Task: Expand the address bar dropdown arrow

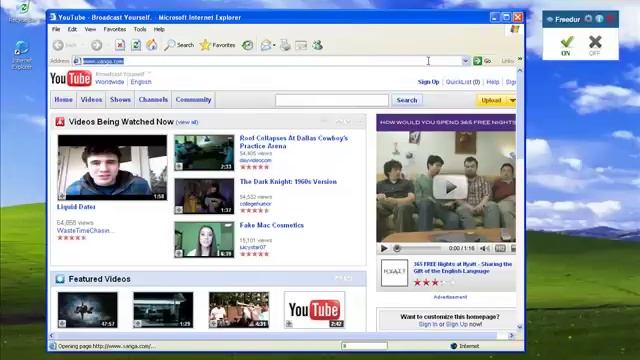Action: pyautogui.click(x=465, y=61)
